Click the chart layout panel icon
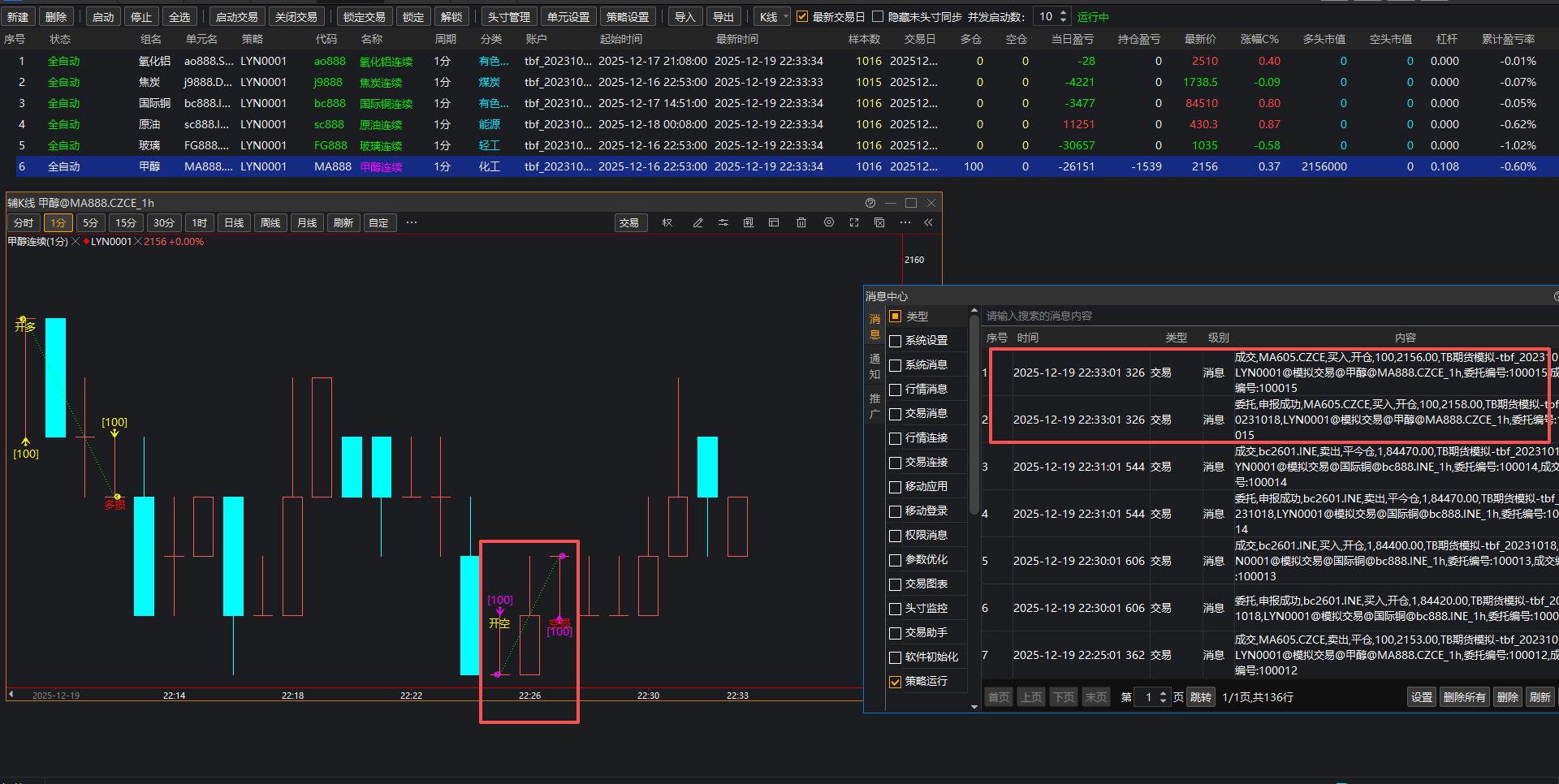1559x784 pixels. coord(774,222)
